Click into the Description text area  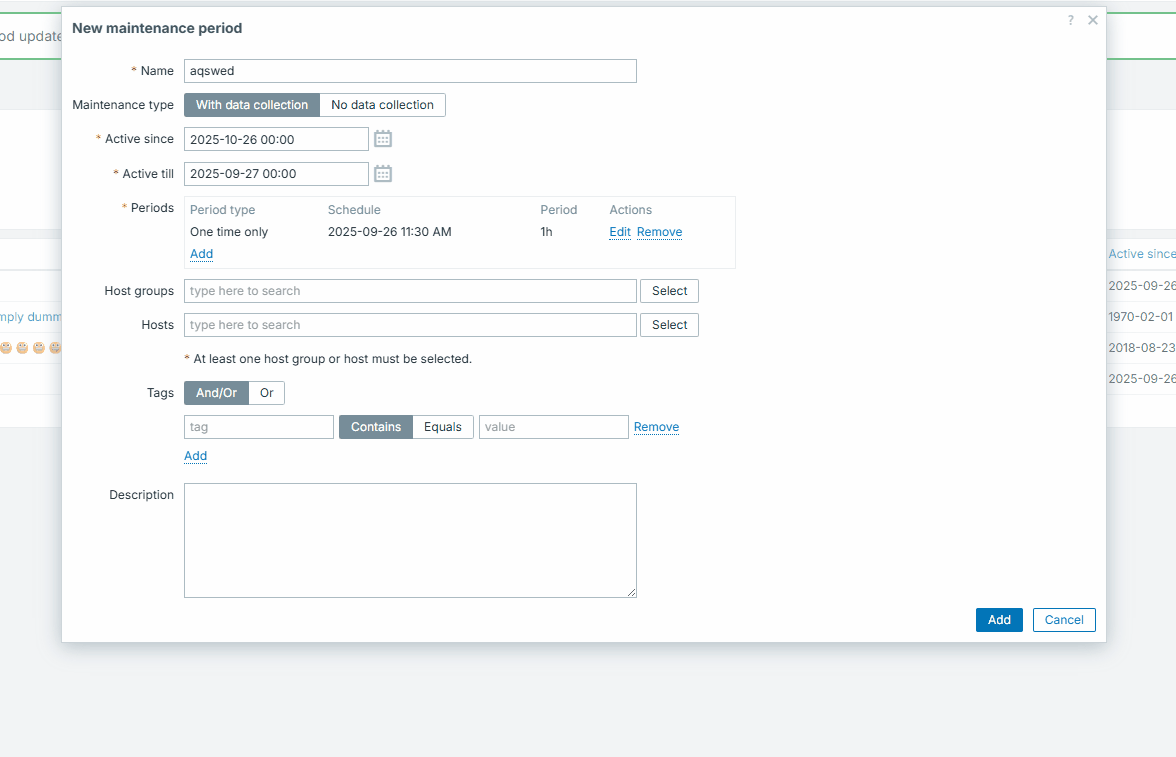[410, 540]
